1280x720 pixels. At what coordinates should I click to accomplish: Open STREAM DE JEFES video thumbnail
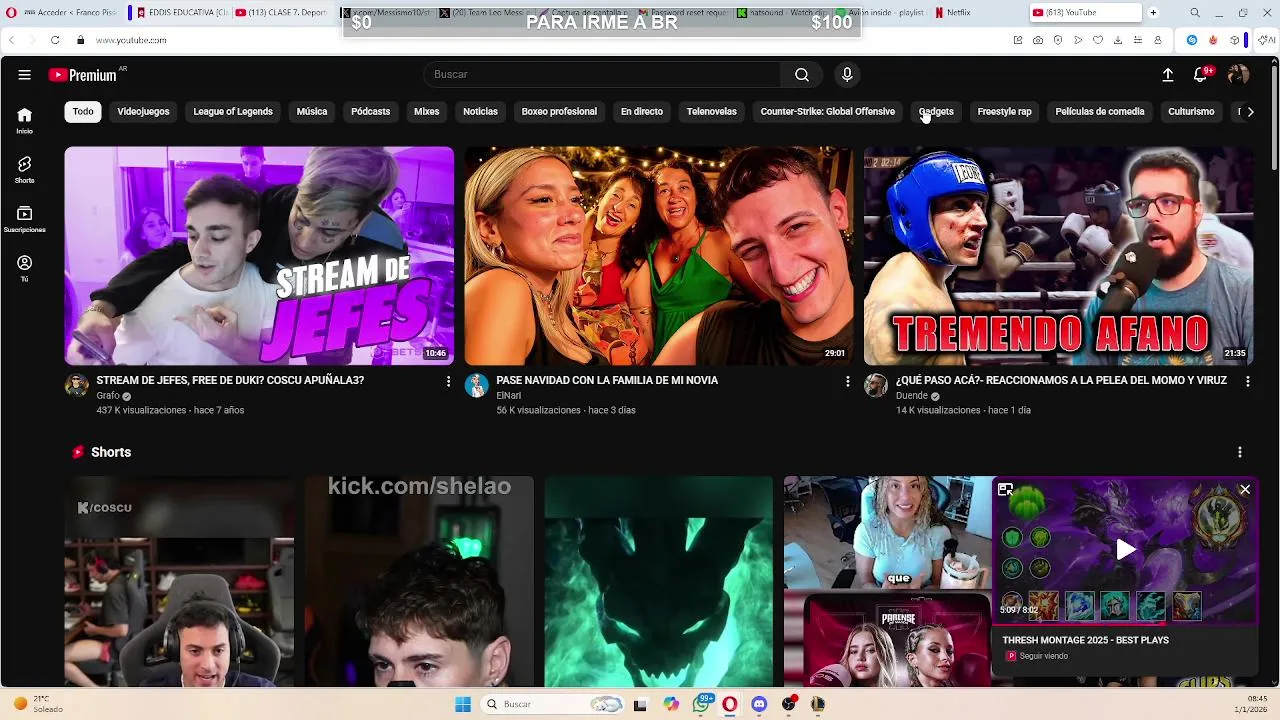(x=259, y=256)
